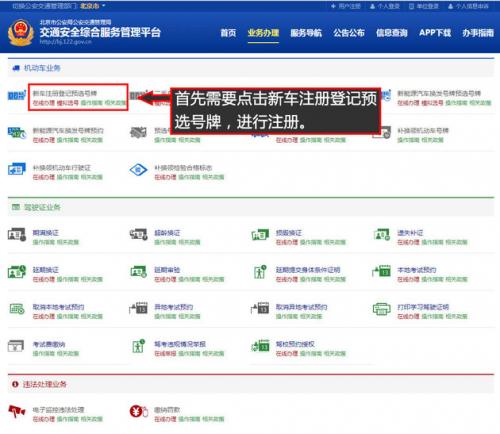
Task: Open the APP下载 navigation tab
Action: tap(435, 33)
